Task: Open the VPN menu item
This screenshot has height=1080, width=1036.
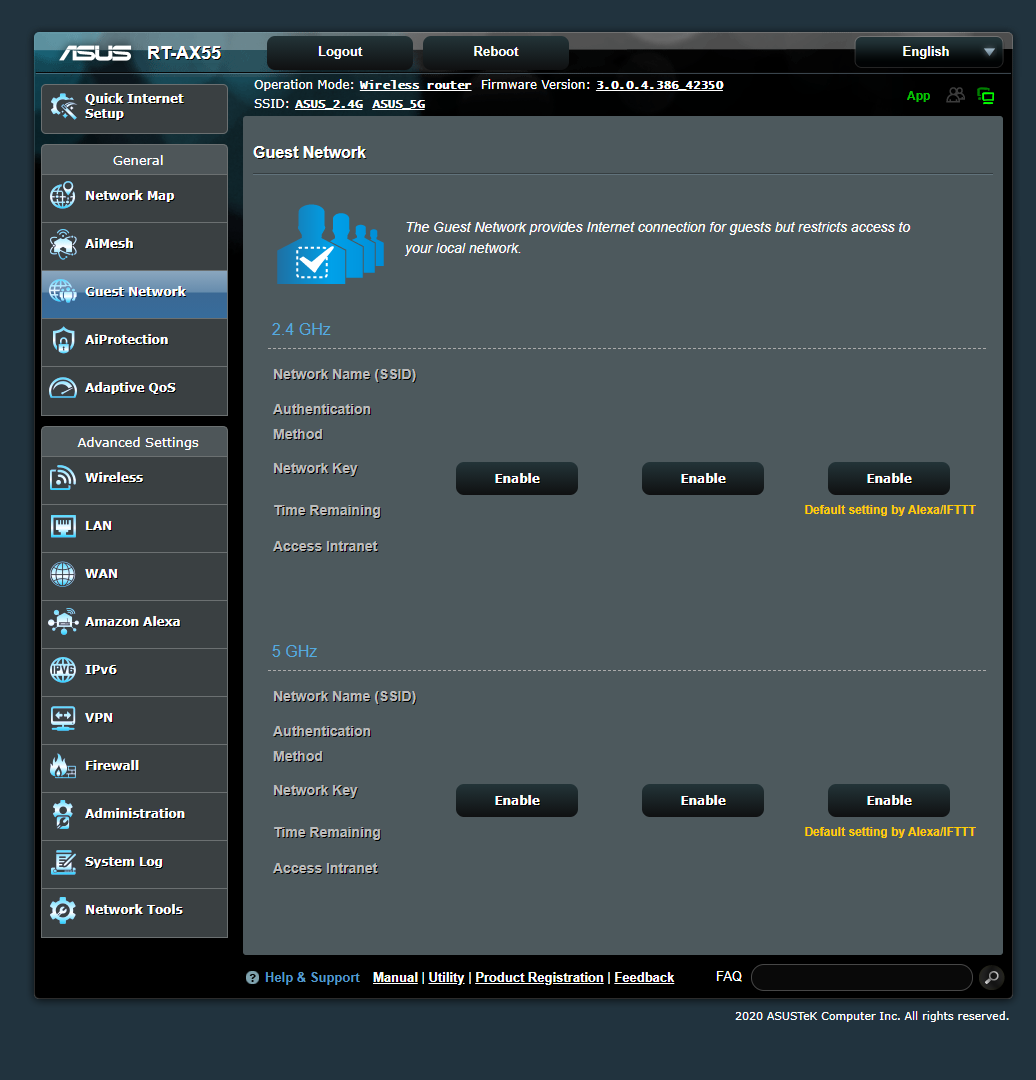Action: [x=134, y=720]
